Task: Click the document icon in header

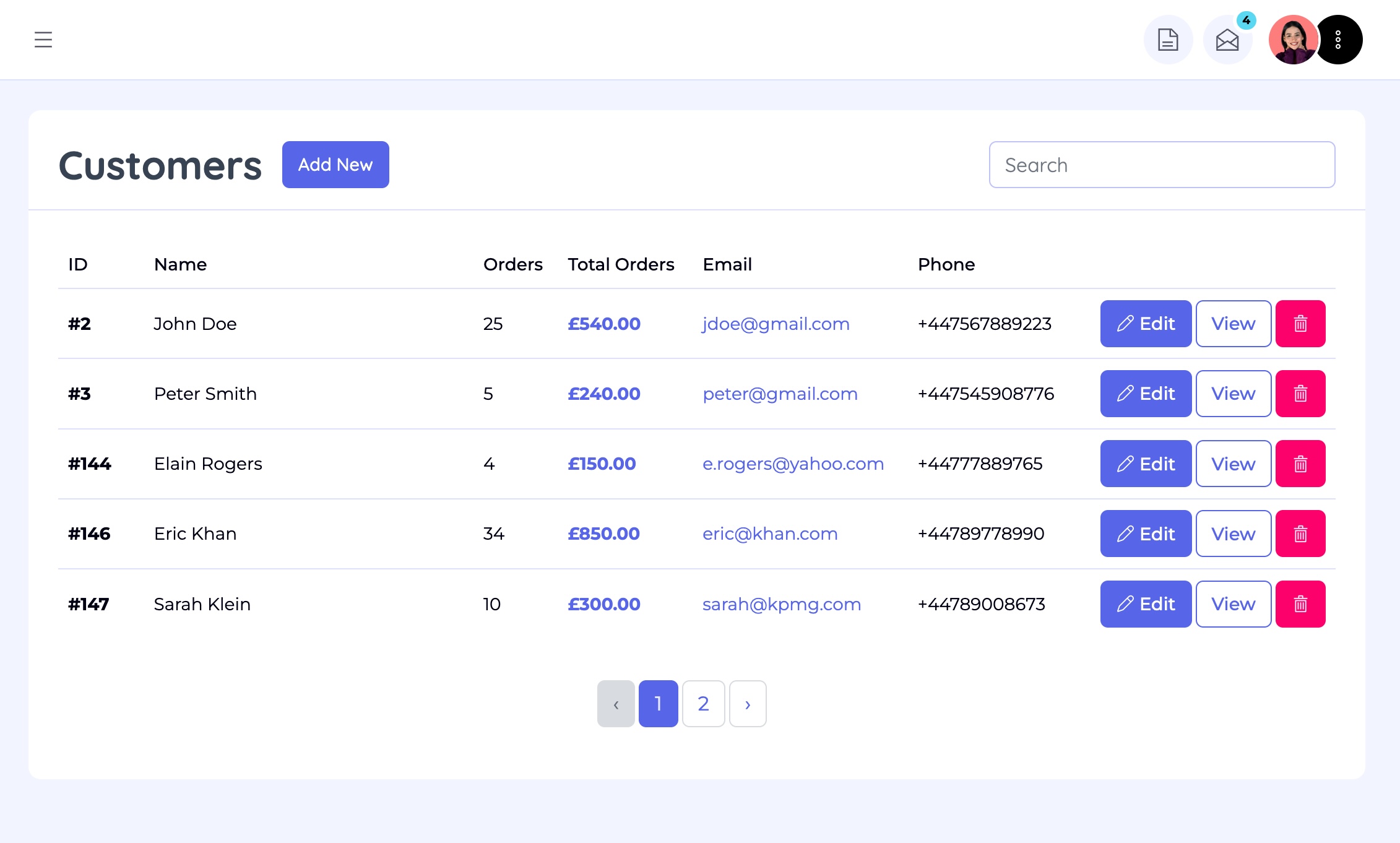Action: pos(1167,40)
